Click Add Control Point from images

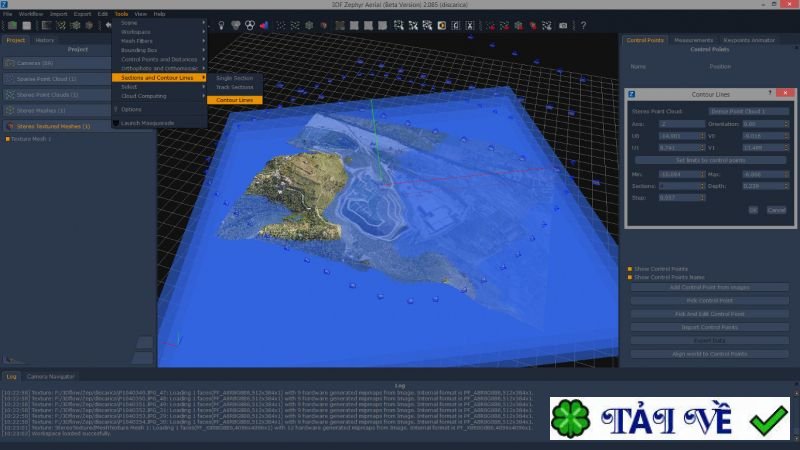pyautogui.click(x=710, y=288)
